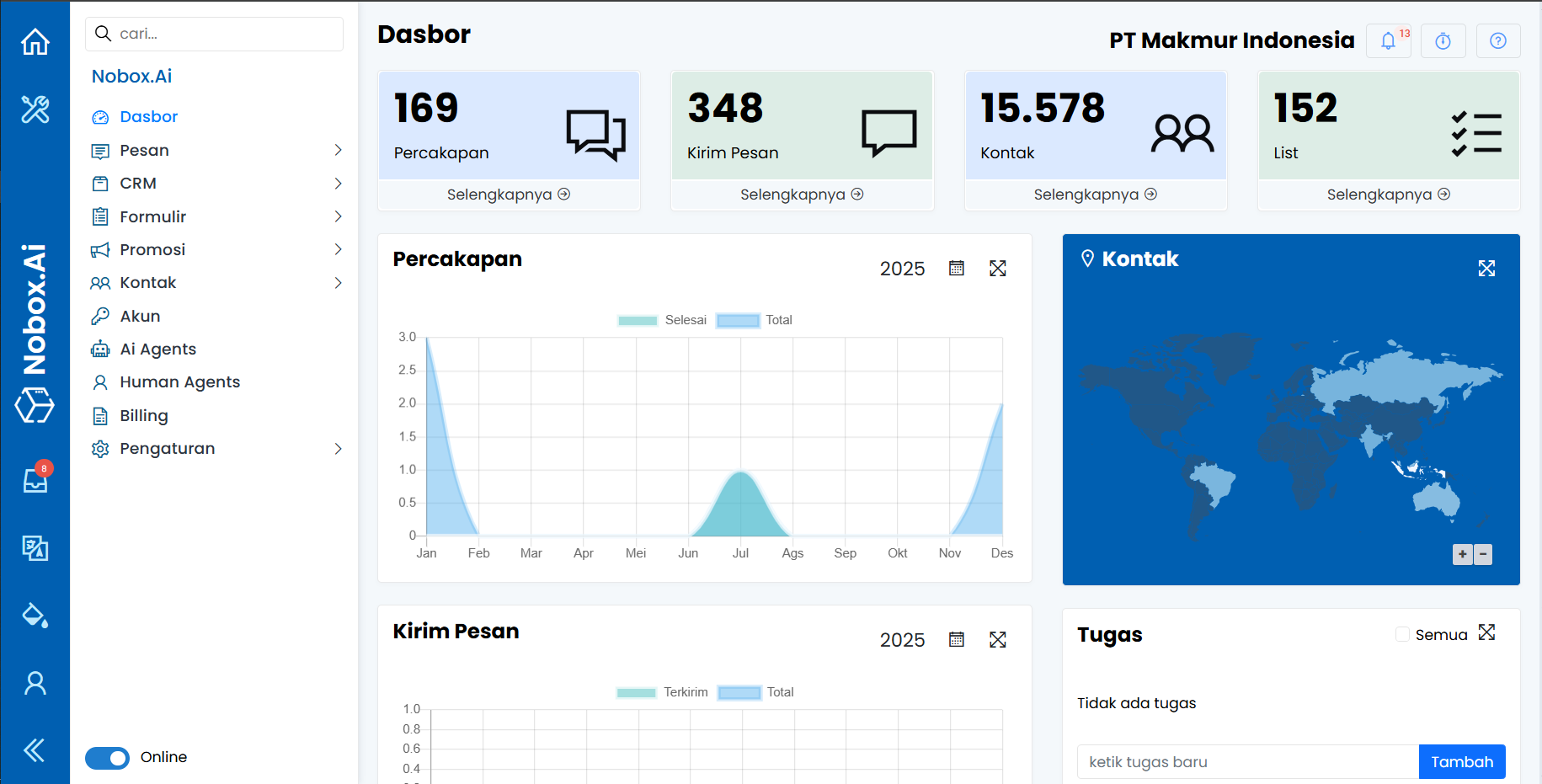Viewport: 1542px width, 784px height.
Task: Click the timer icon in the header
Action: tap(1443, 40)
